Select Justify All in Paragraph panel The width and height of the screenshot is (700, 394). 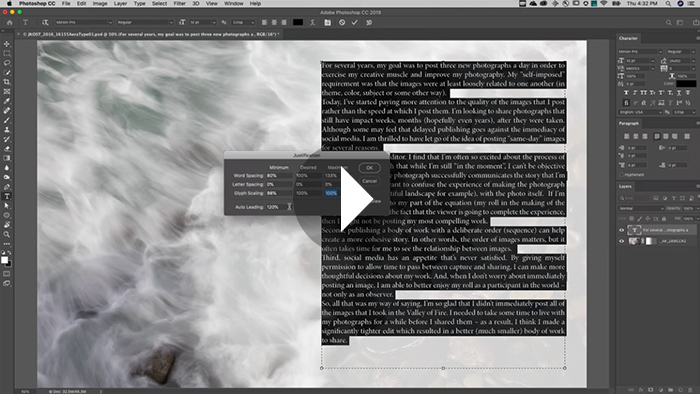click(x=687, y=137)
